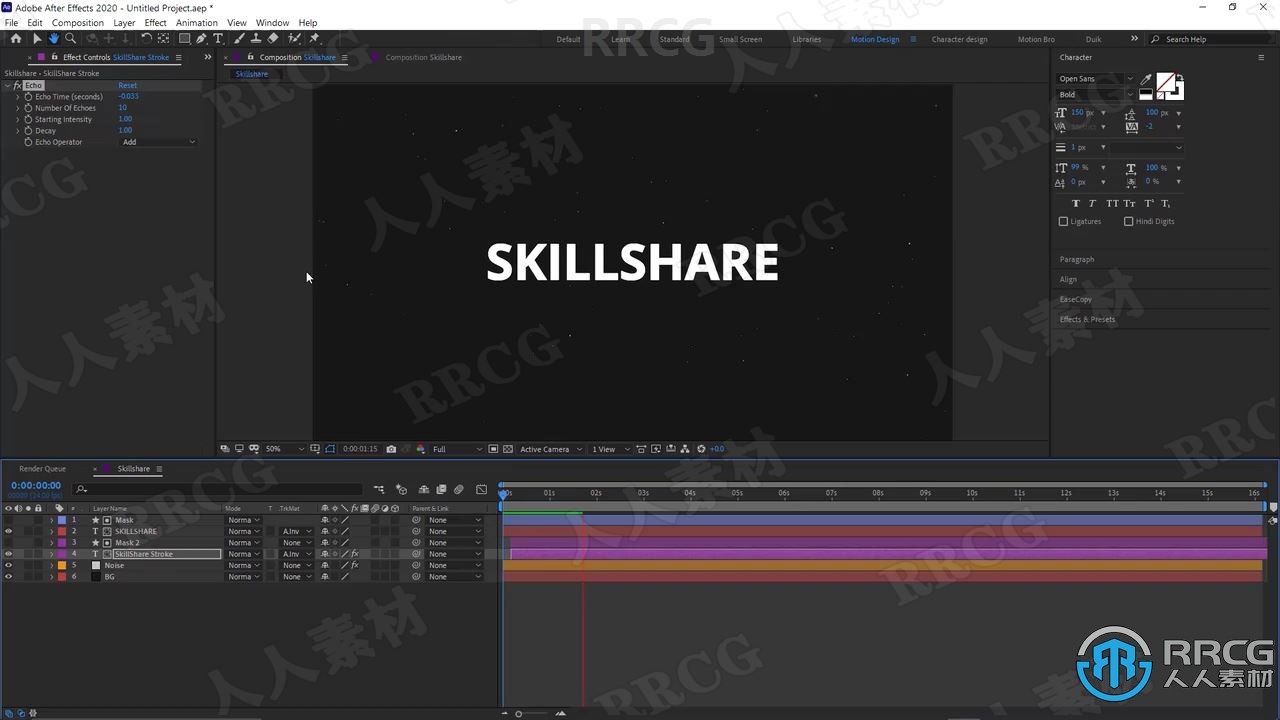
Task: Click the eyedropper in Character panel
Action: coord(1146,80)
